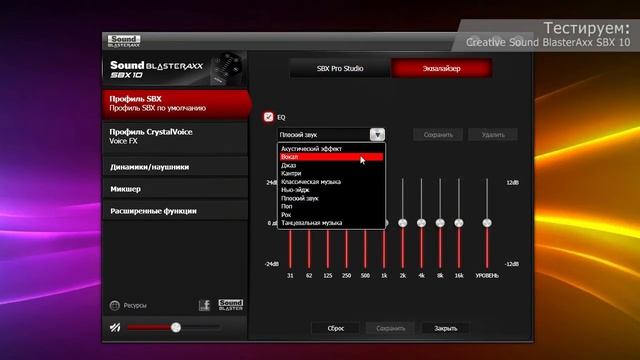Viewport: 640px width, 360px height.
Task: Click the 125 Hz band slider track
Action: click(328, 248)
